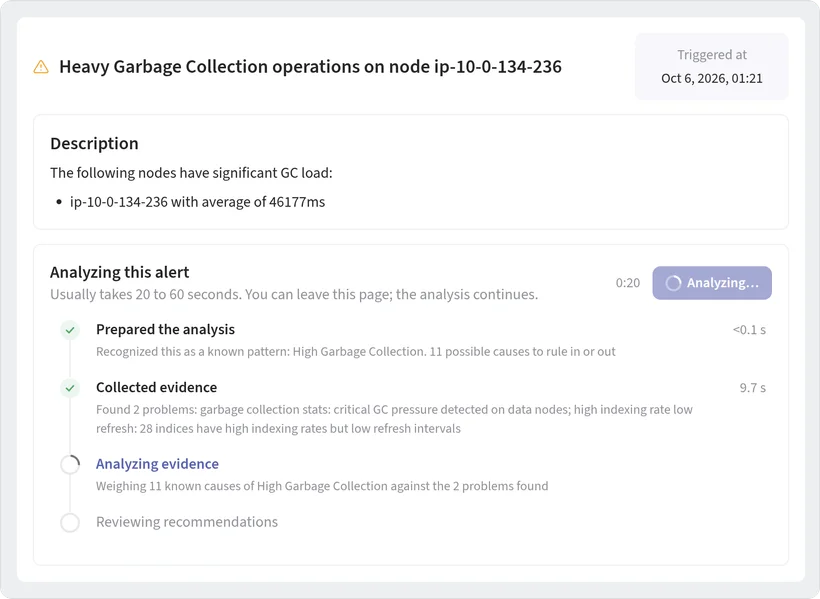Click the Analyzing... button
820x599 pixels.
pos(712,283)
